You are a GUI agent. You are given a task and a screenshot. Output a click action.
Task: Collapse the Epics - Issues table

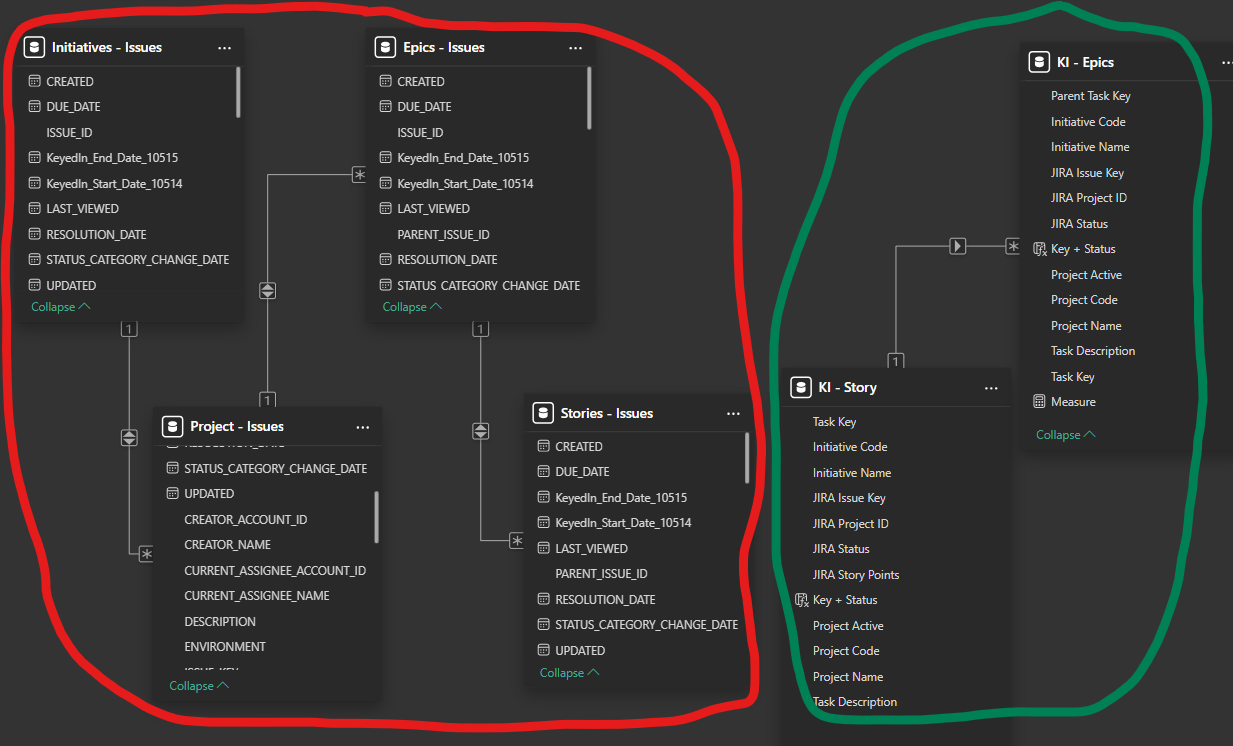pyautogui.click(x=412, y=307)
